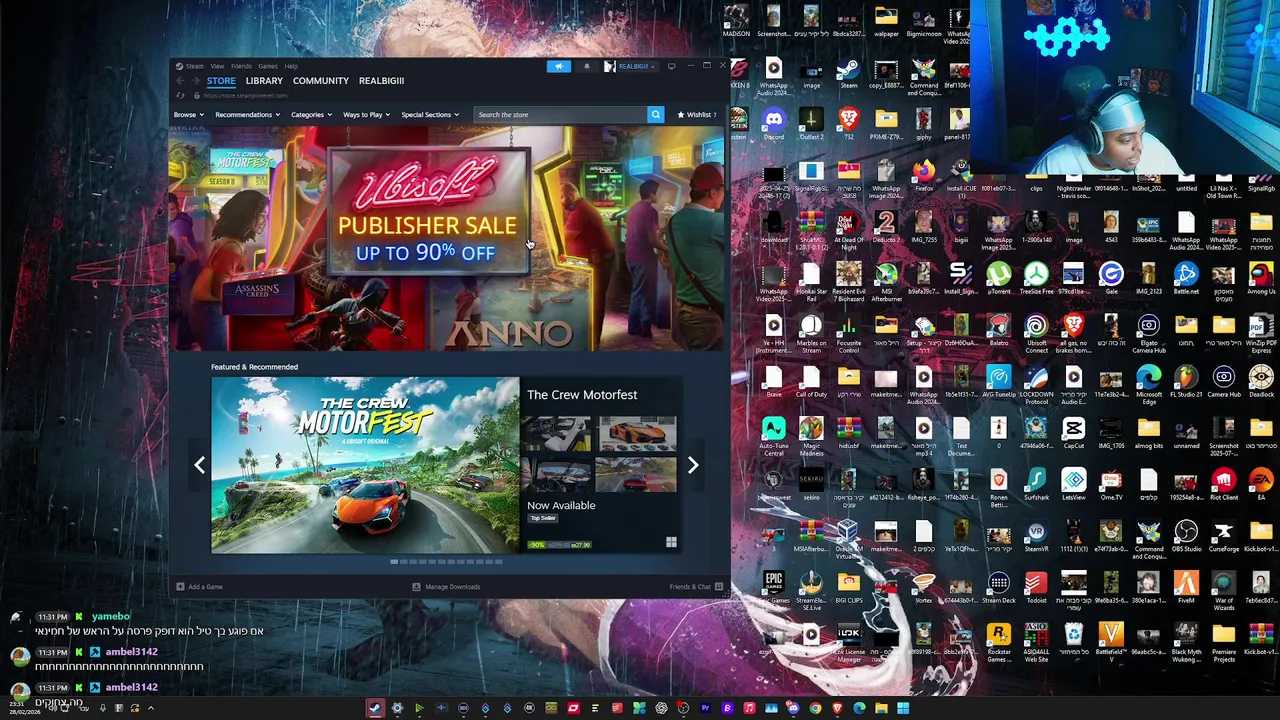Click Add a Game link

pyautogui.click(x=199, y=587)
